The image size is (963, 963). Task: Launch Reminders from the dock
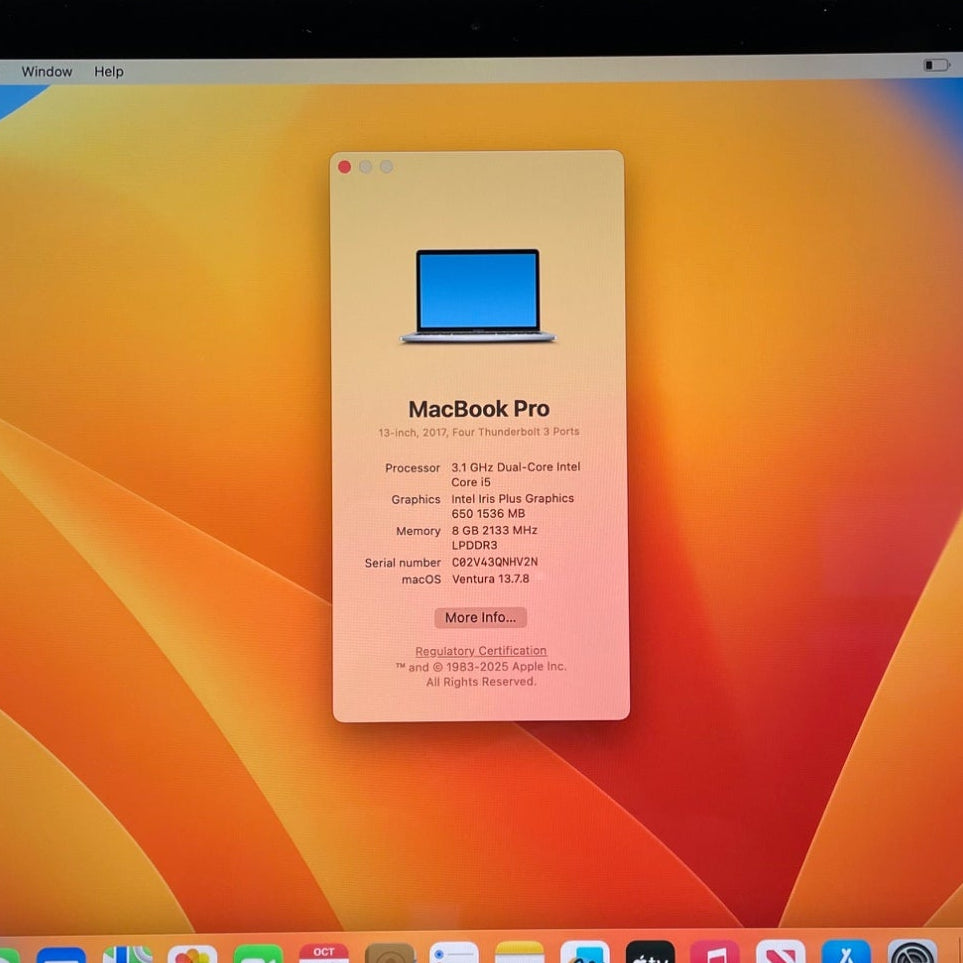click(x=455, y=953)
